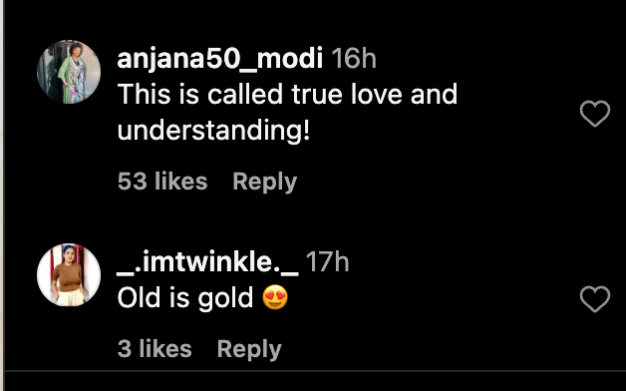Click the light panel edge at left

click(x=2, y=195)
